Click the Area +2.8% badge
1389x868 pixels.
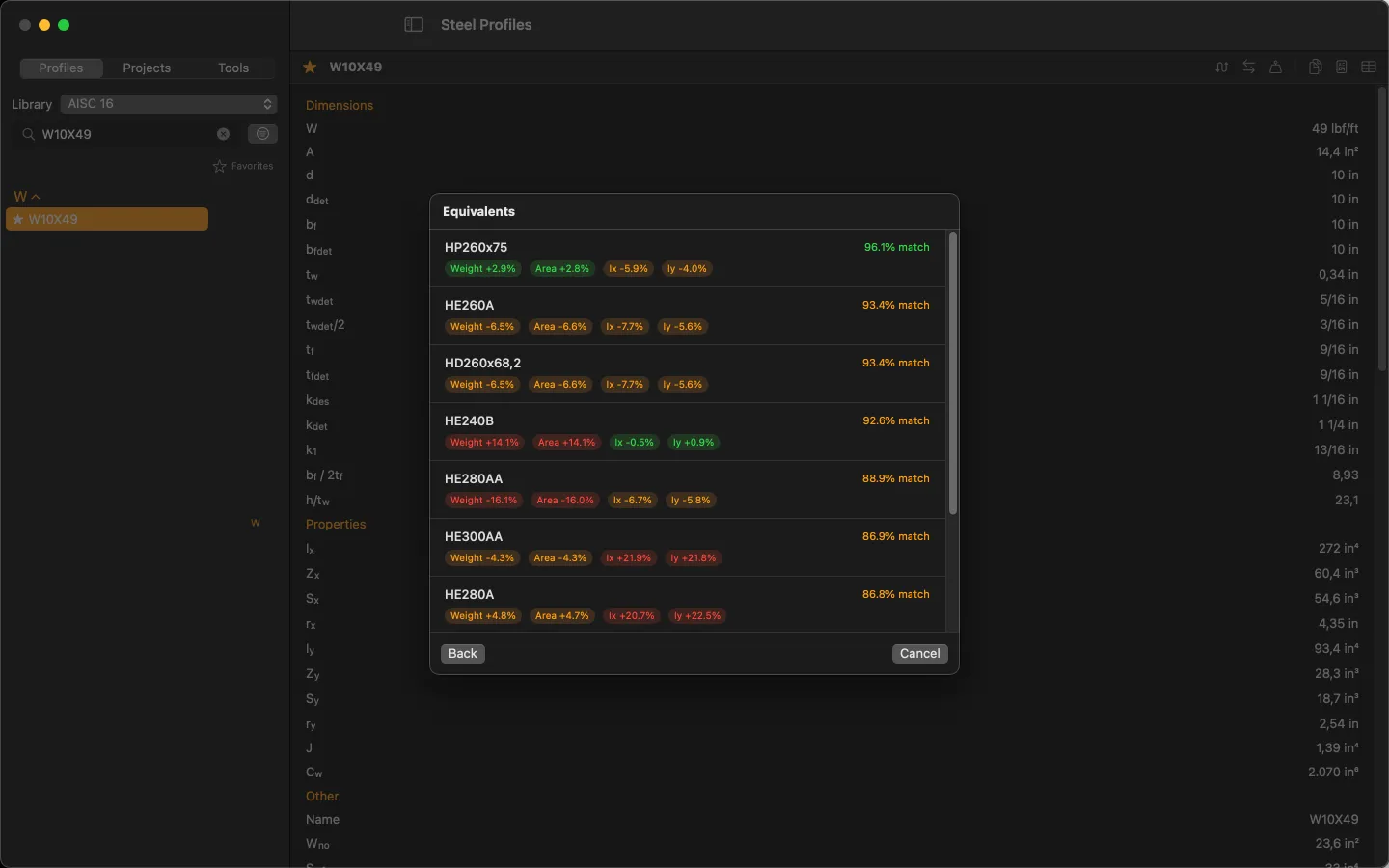562,269
